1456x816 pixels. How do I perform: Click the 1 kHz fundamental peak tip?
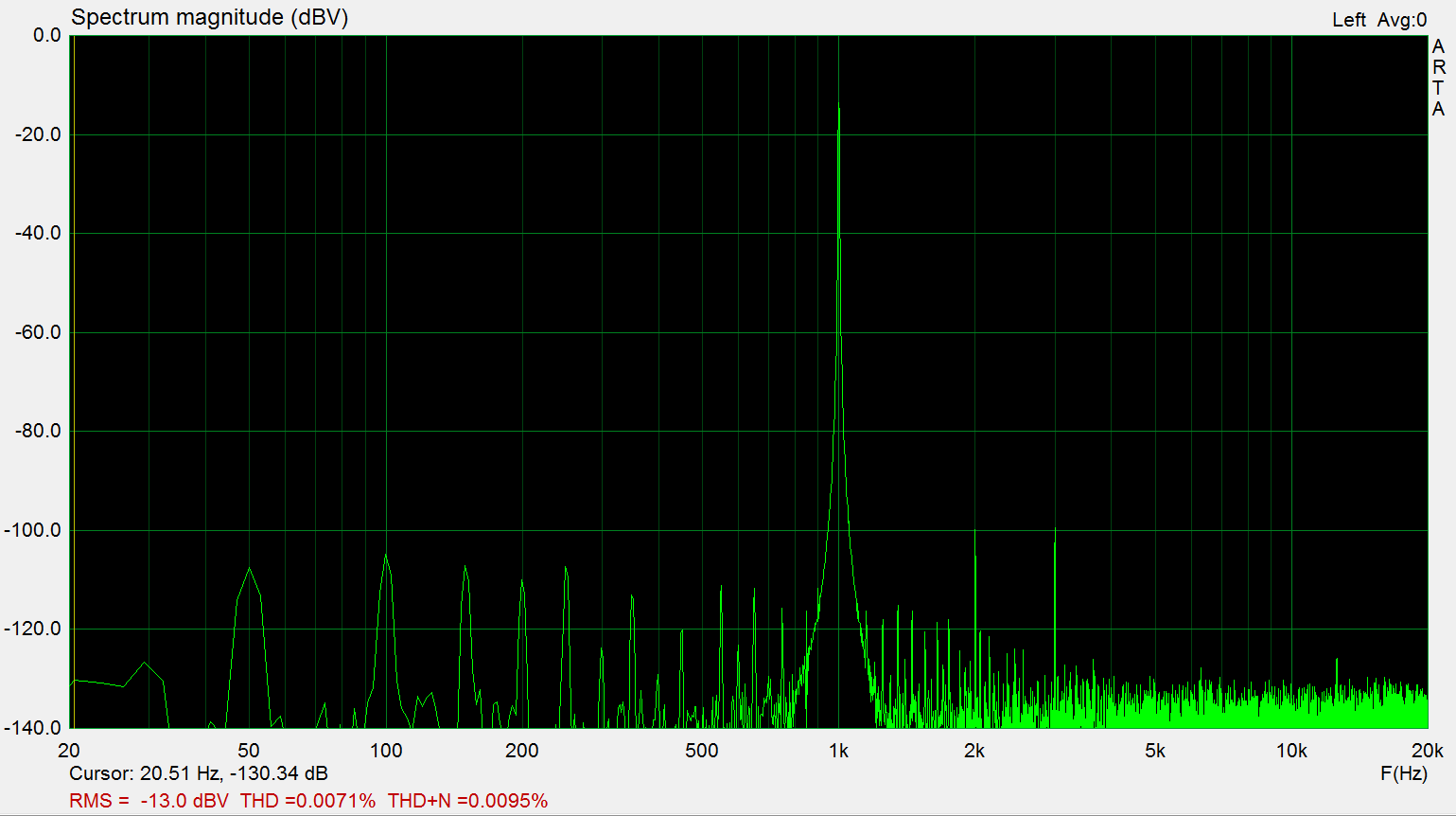pos(838,104)
